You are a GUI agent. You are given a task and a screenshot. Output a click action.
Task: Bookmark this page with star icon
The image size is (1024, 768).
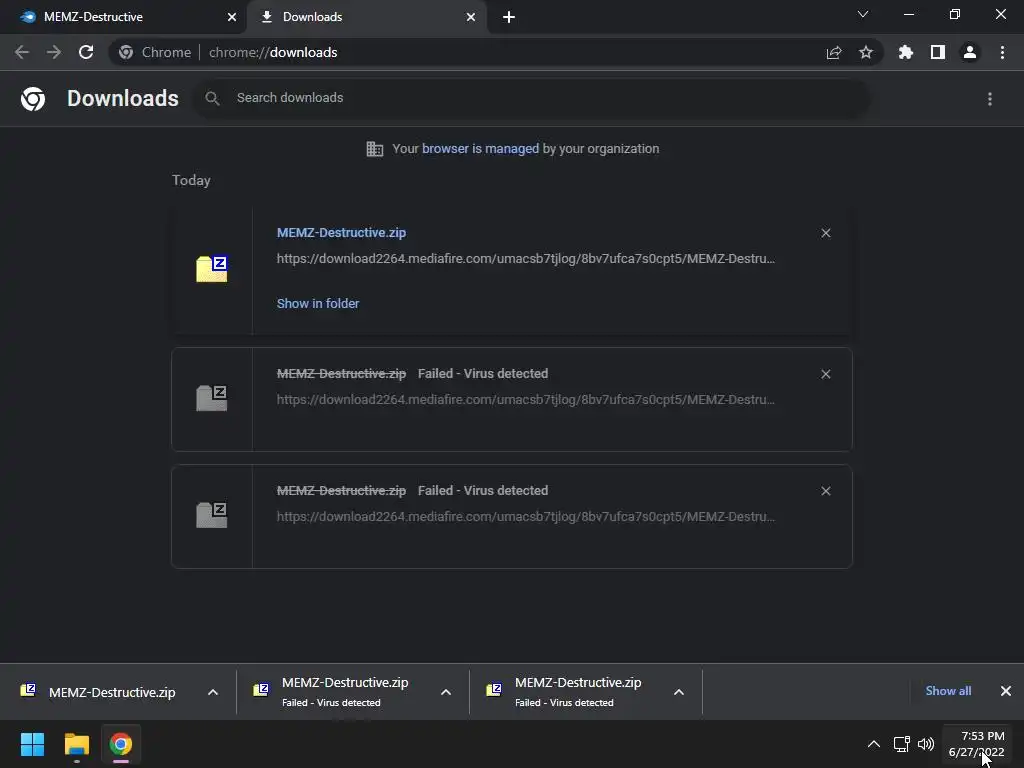(x=866, y=52)
